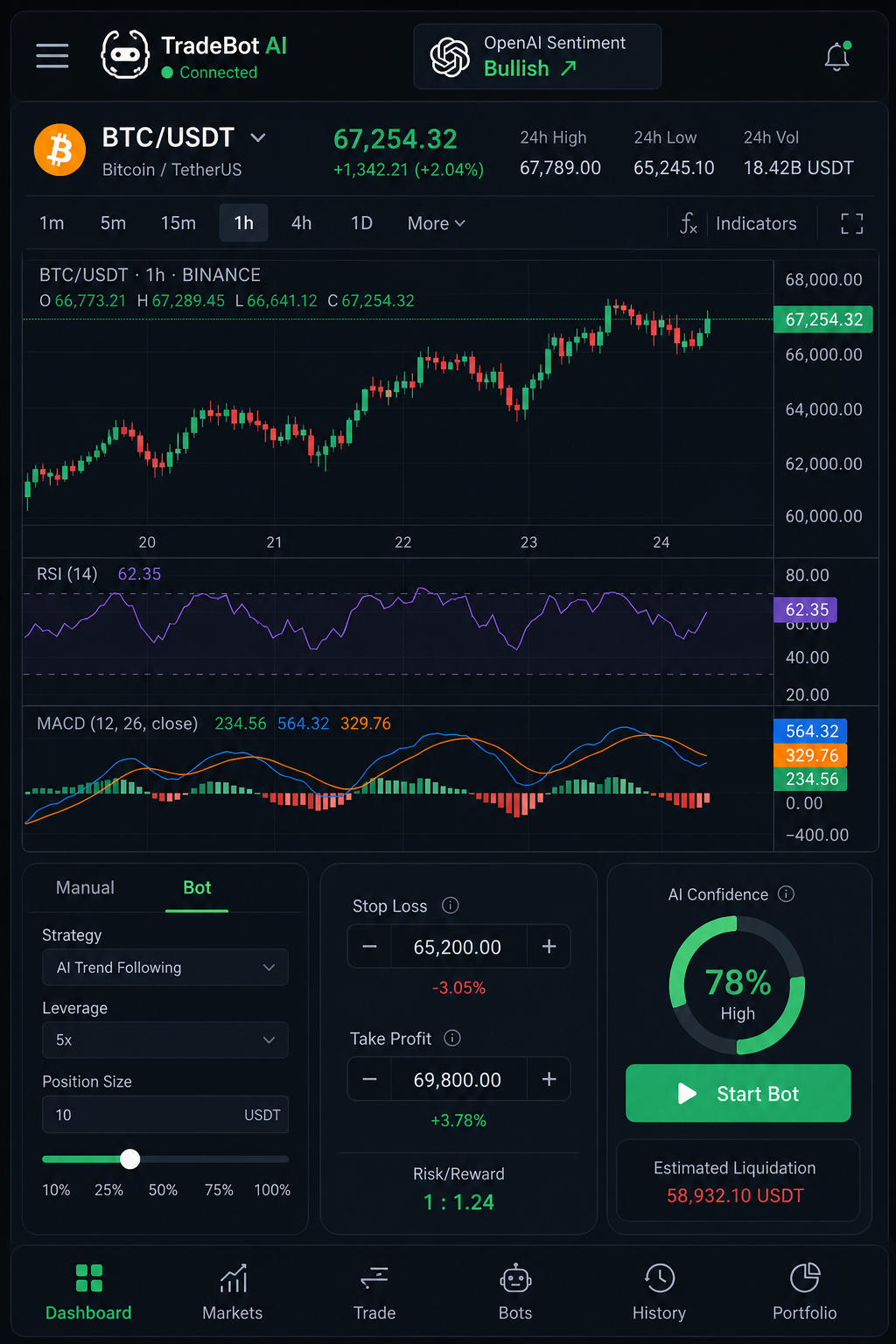Click the Estimated Liquidation 58,932.10 USDT value
Viewport: 896px width, 1344px height.
(735, 1195)
